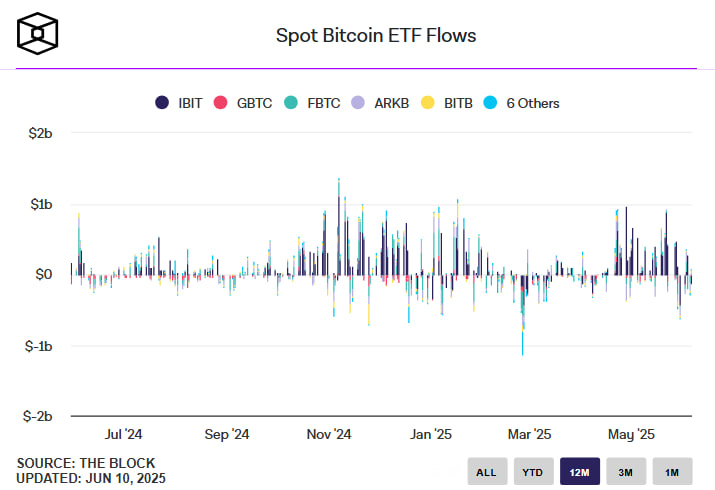The height and width of the screenshot is (490, 715).
Task: Click the Spot Bitcoin ETF Flows title
Action: pos(376,36)
